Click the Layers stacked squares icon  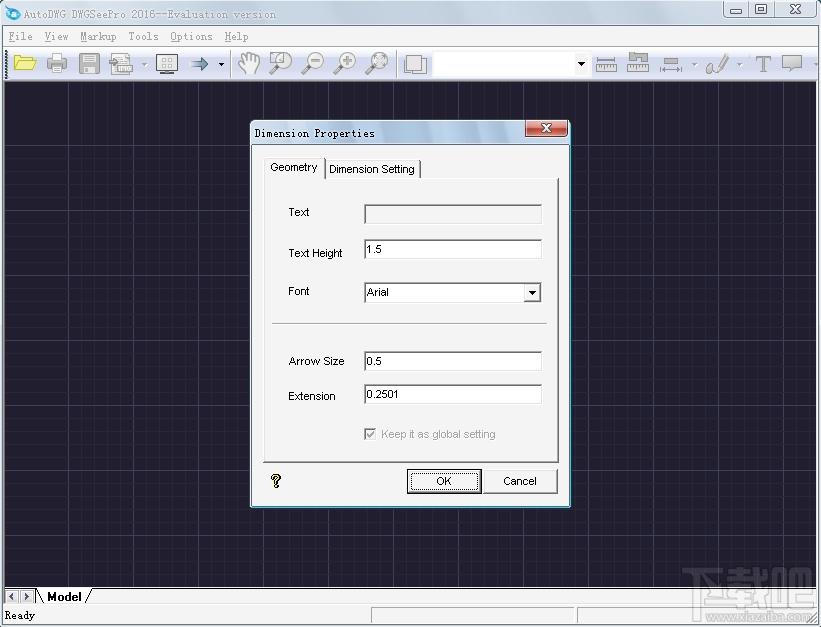point(416,64)
